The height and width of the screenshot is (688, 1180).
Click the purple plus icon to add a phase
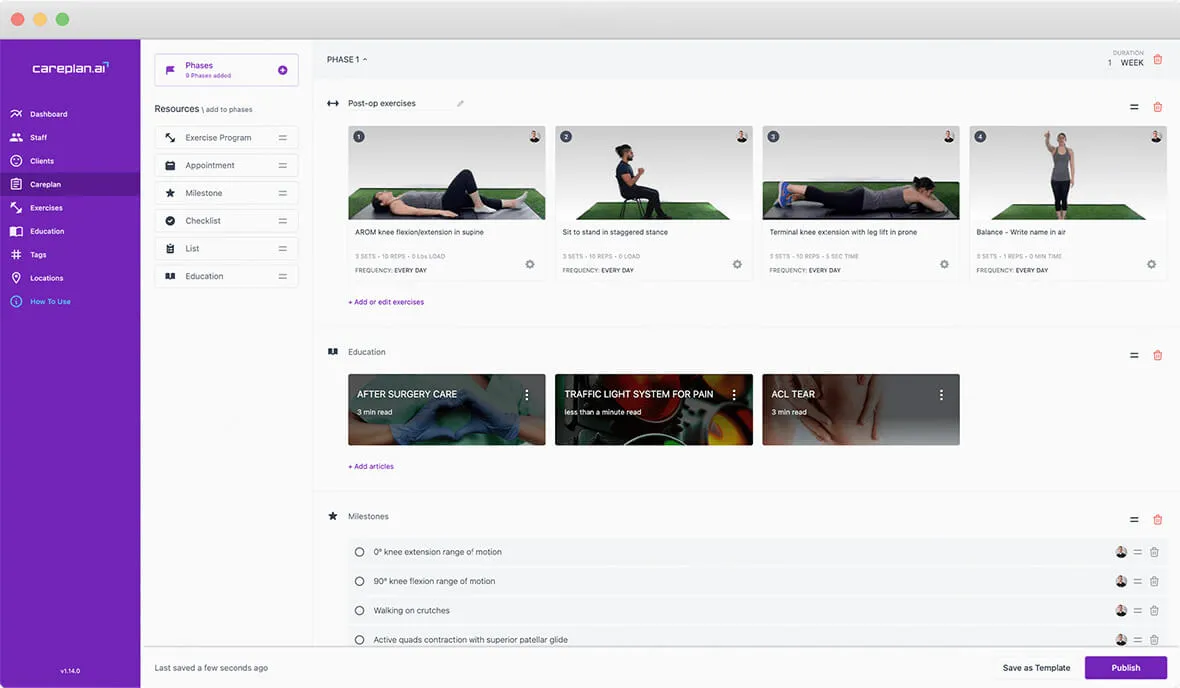pos(282,70)
